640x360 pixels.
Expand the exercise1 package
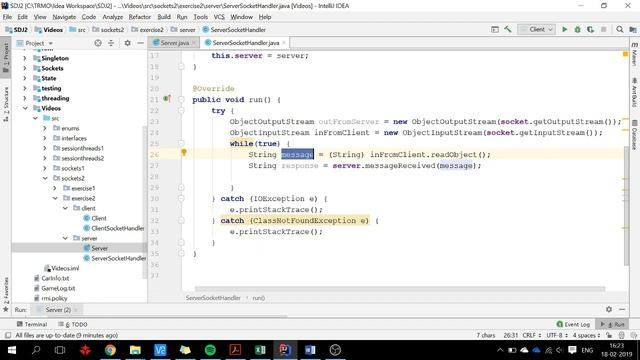tap(55, 188)
